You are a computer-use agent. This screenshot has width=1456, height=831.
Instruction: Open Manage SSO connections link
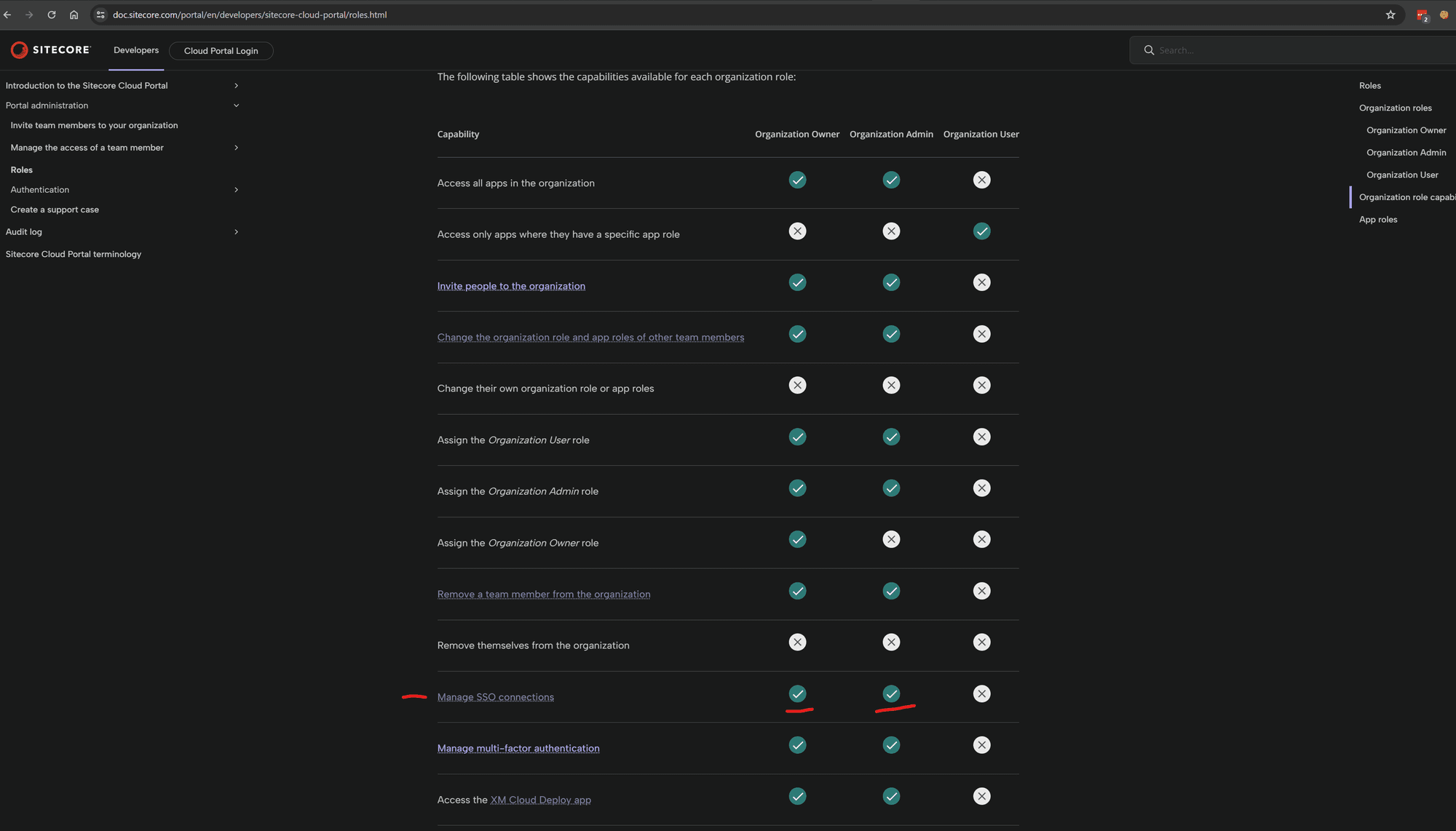[495, 697]
